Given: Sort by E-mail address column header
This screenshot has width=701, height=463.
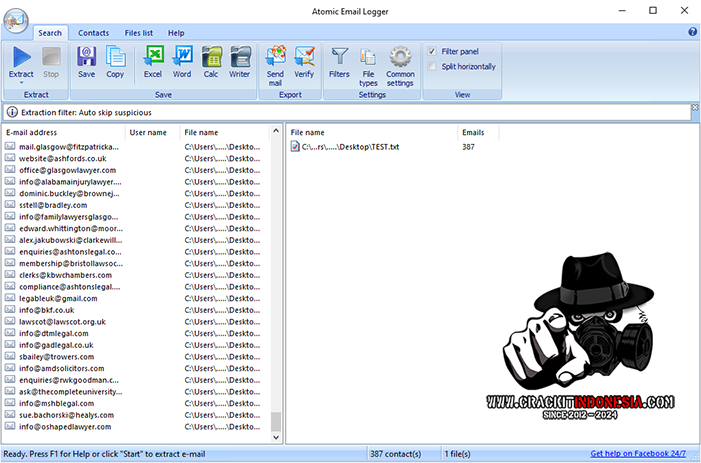Looking at the screenshot, I should point(62,132).
